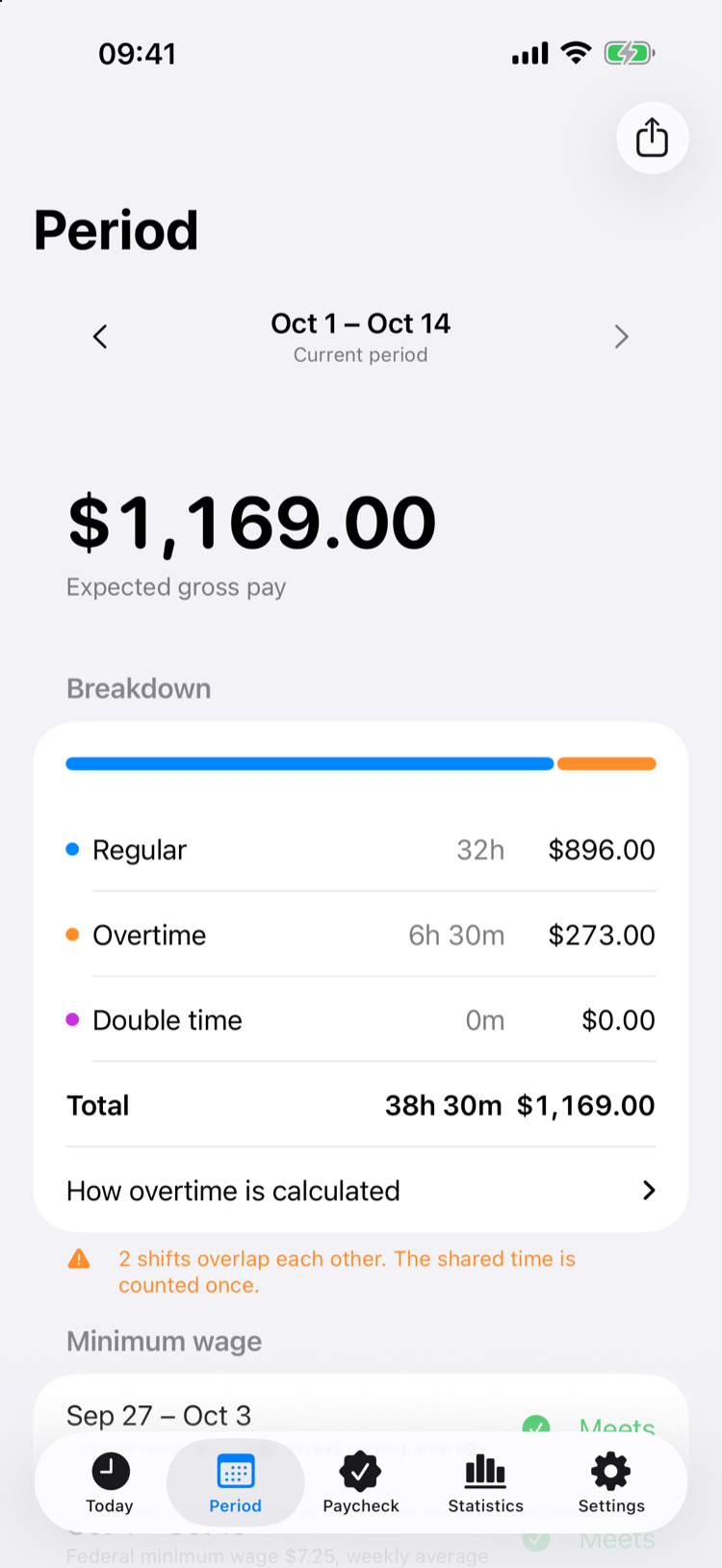Screen dimensions: 722x1568
Task: Tap the Oct 1 – Oct 14 period title
Action: (361, 323)
